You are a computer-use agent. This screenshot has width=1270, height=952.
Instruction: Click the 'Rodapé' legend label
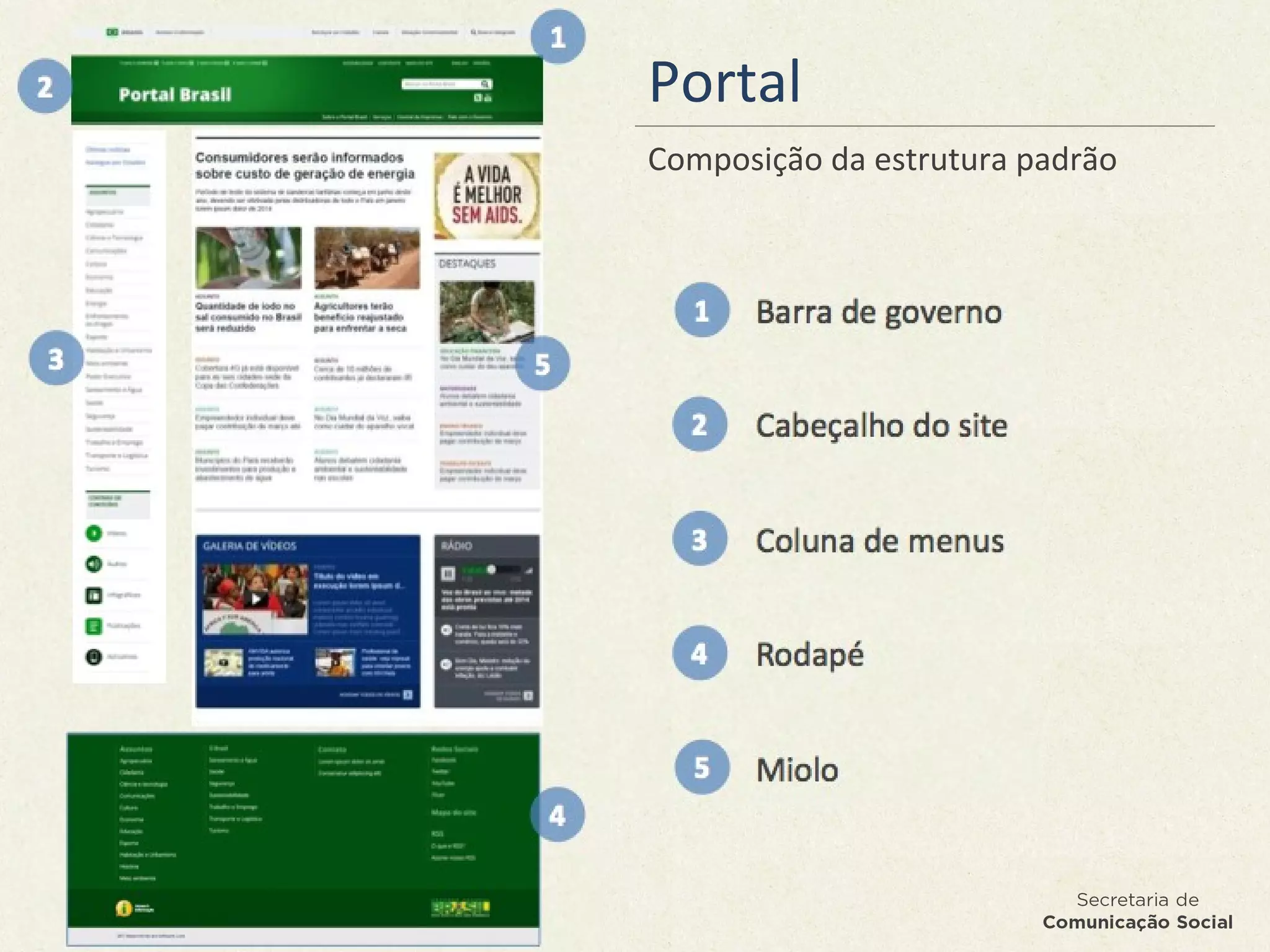click(x=809, y=655)
